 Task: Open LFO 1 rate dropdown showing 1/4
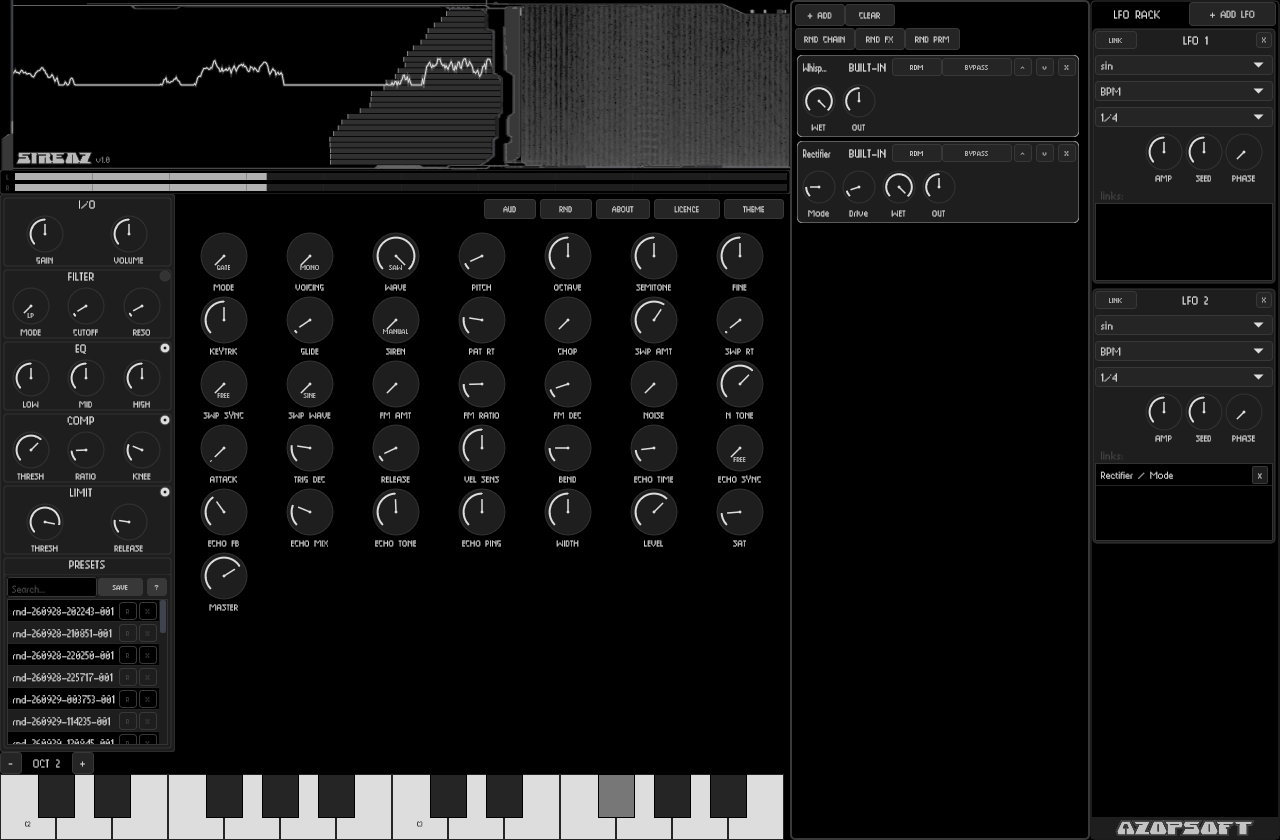(x=1183, y=117)
